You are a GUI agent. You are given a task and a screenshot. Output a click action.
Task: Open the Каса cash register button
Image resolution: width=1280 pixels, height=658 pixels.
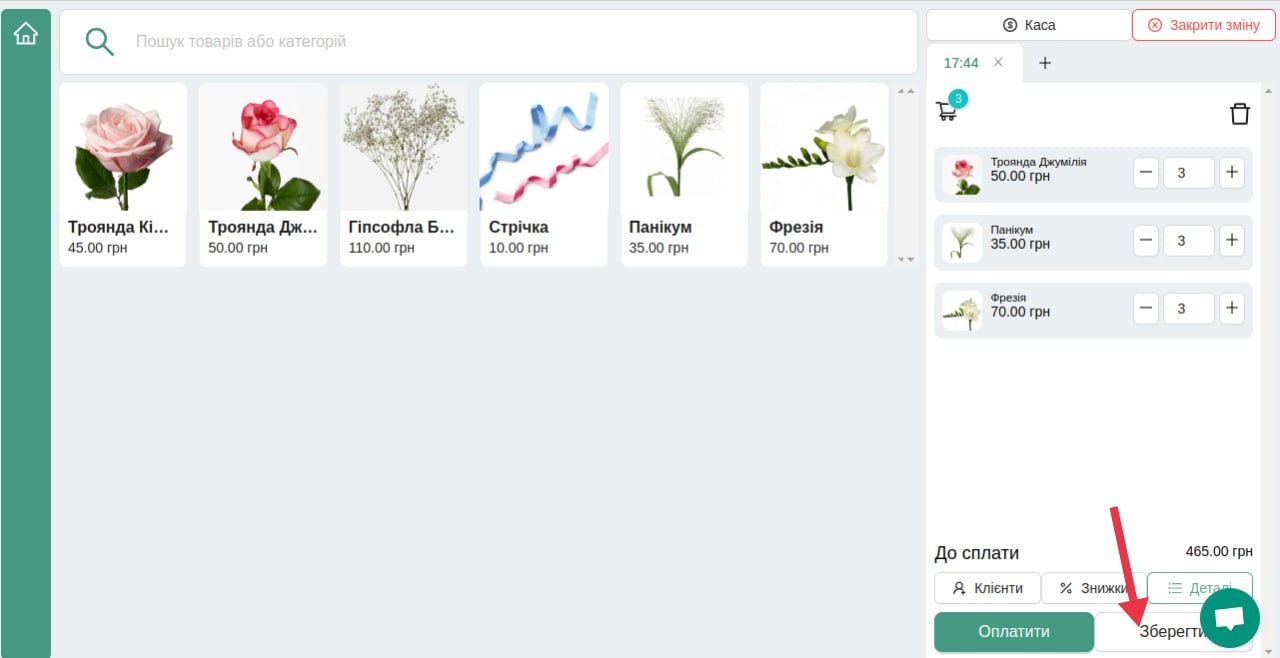1029,25
